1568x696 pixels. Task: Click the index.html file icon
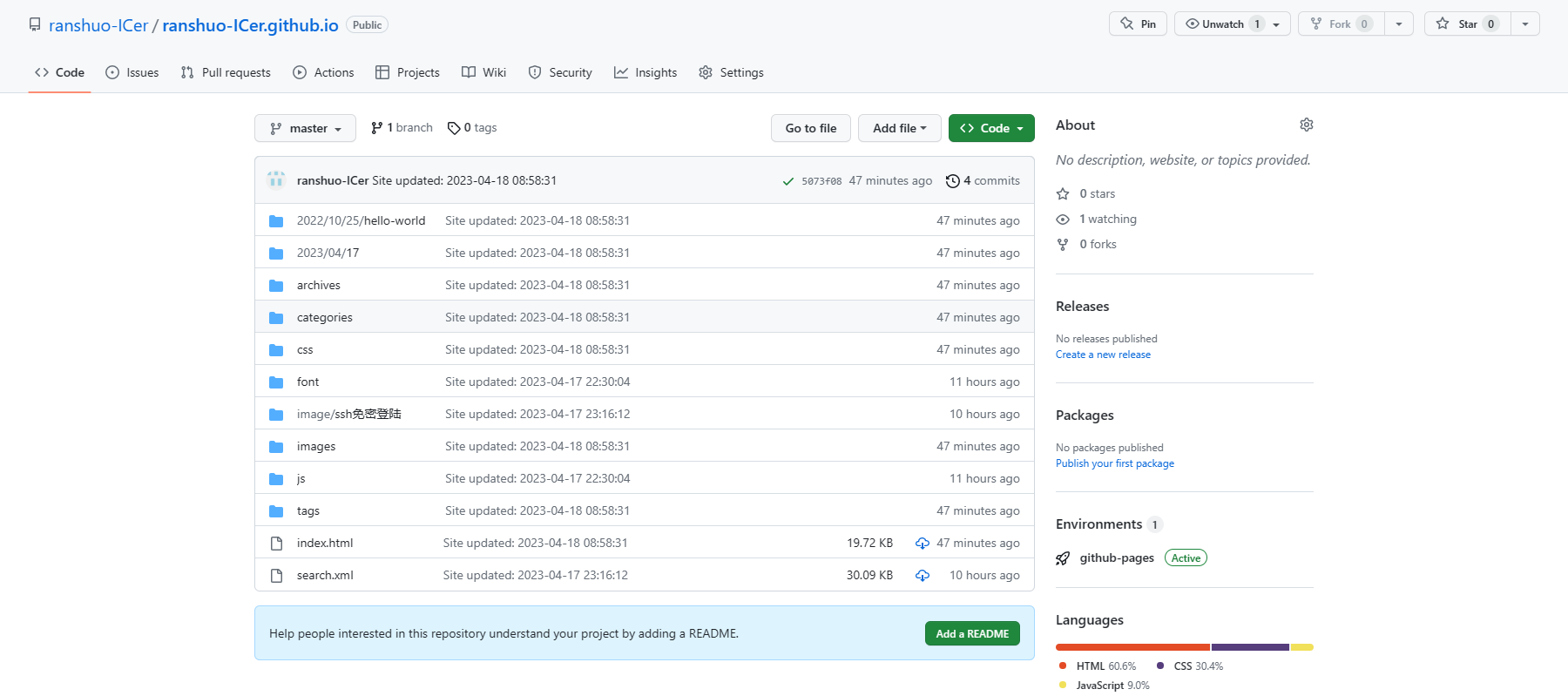(276, 544)
